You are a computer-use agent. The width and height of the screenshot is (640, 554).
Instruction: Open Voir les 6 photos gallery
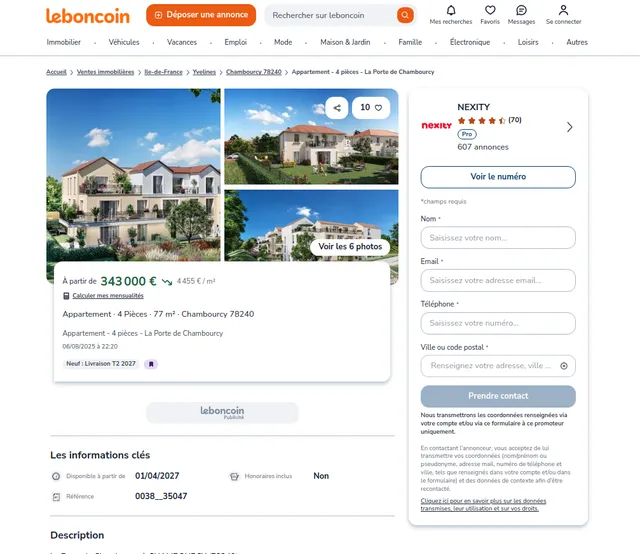click(350, 247)
